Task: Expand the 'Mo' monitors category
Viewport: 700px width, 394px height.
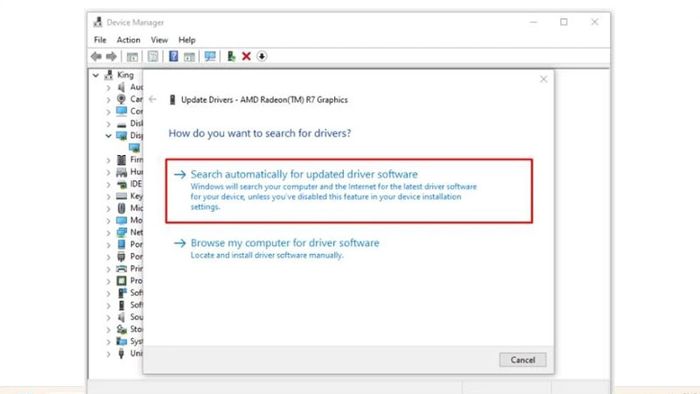Action: tap(108, 220)
